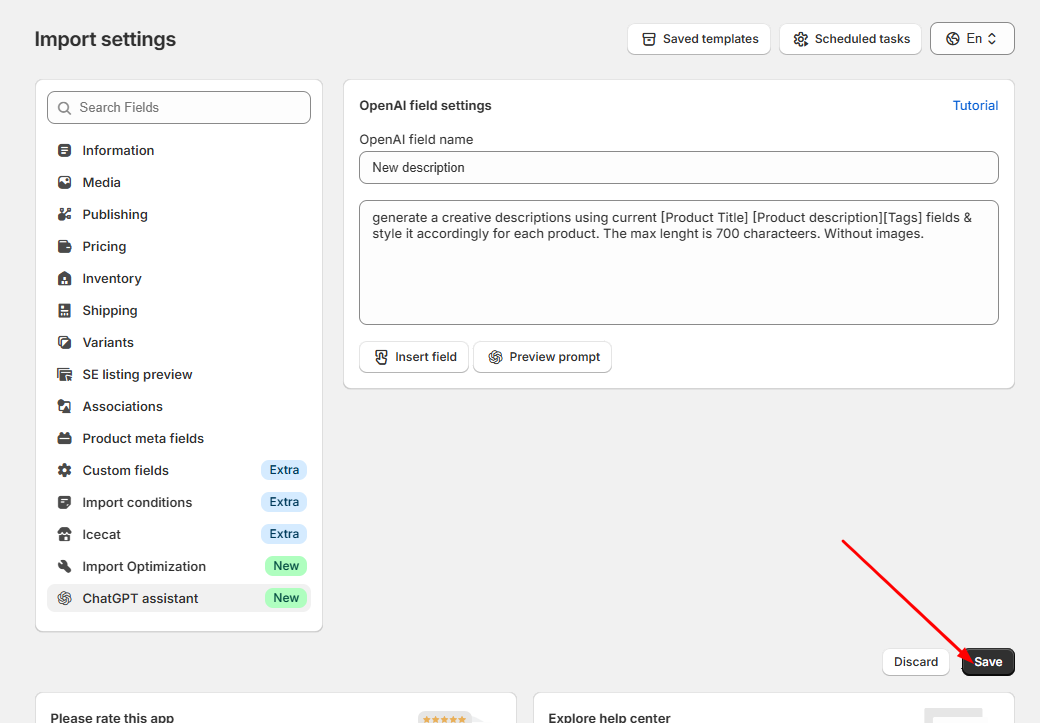Click the Shipping section icon

[x=64, y=310]
